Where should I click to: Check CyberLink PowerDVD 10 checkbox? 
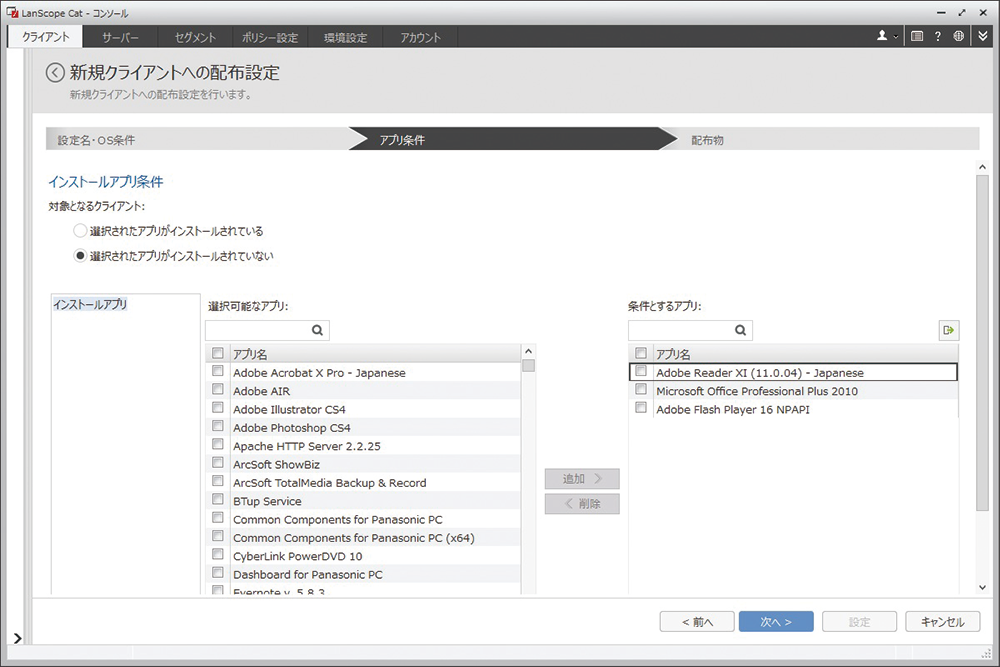pos(218,555)
